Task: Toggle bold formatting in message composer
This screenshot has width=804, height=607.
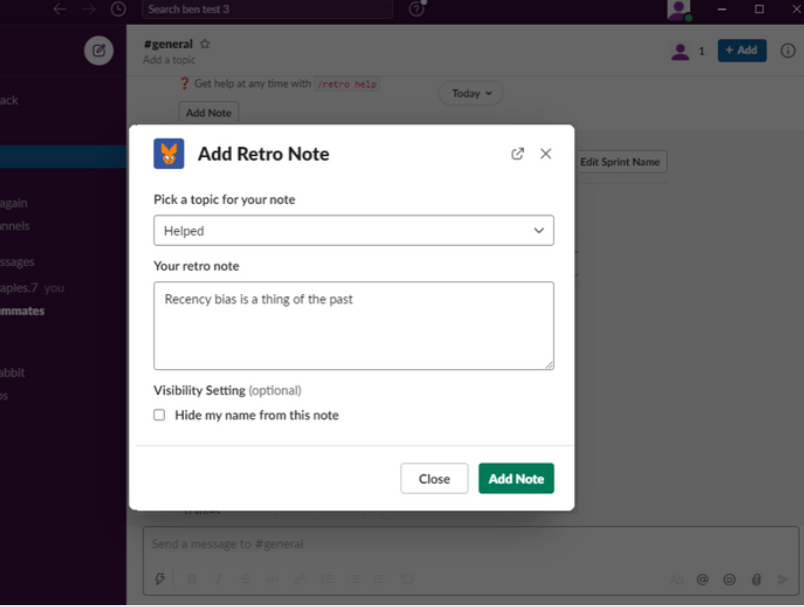Action: [192, 579]
